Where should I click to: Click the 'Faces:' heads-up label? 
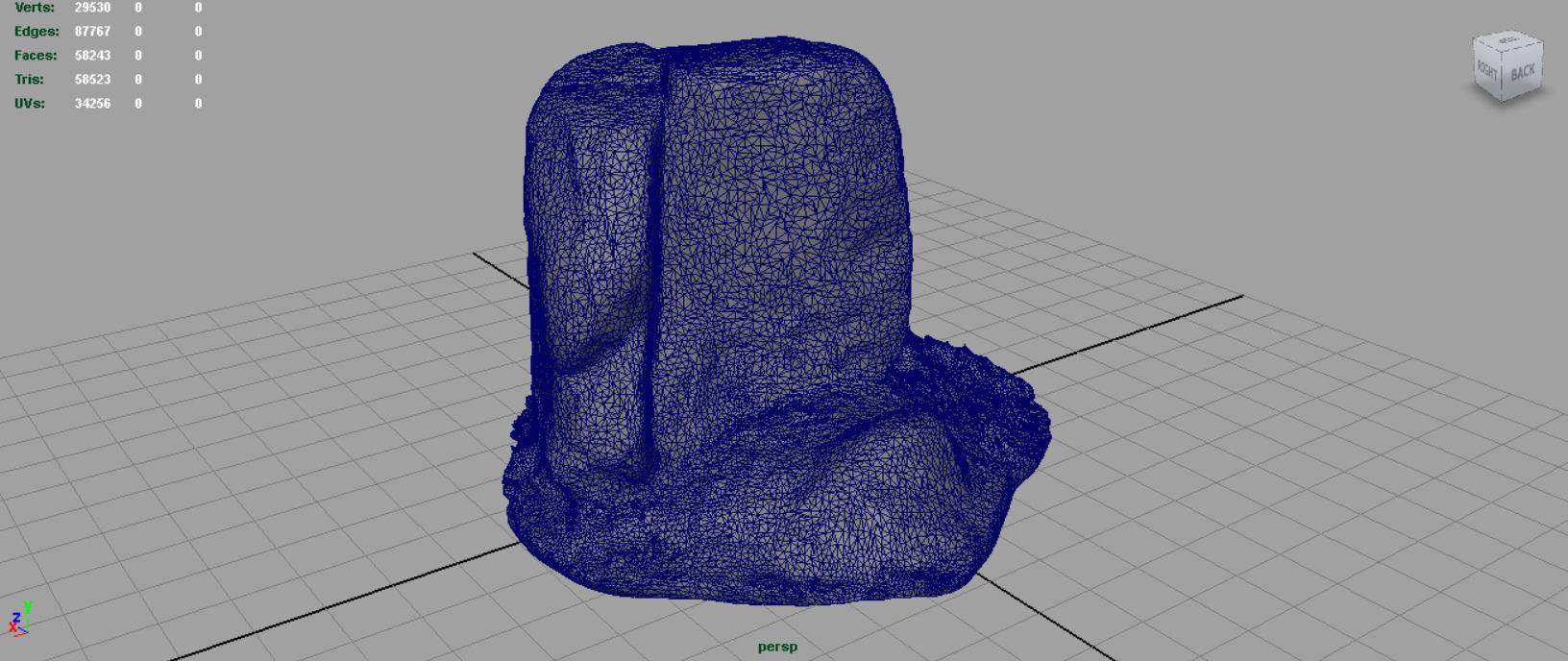(36, 56)
